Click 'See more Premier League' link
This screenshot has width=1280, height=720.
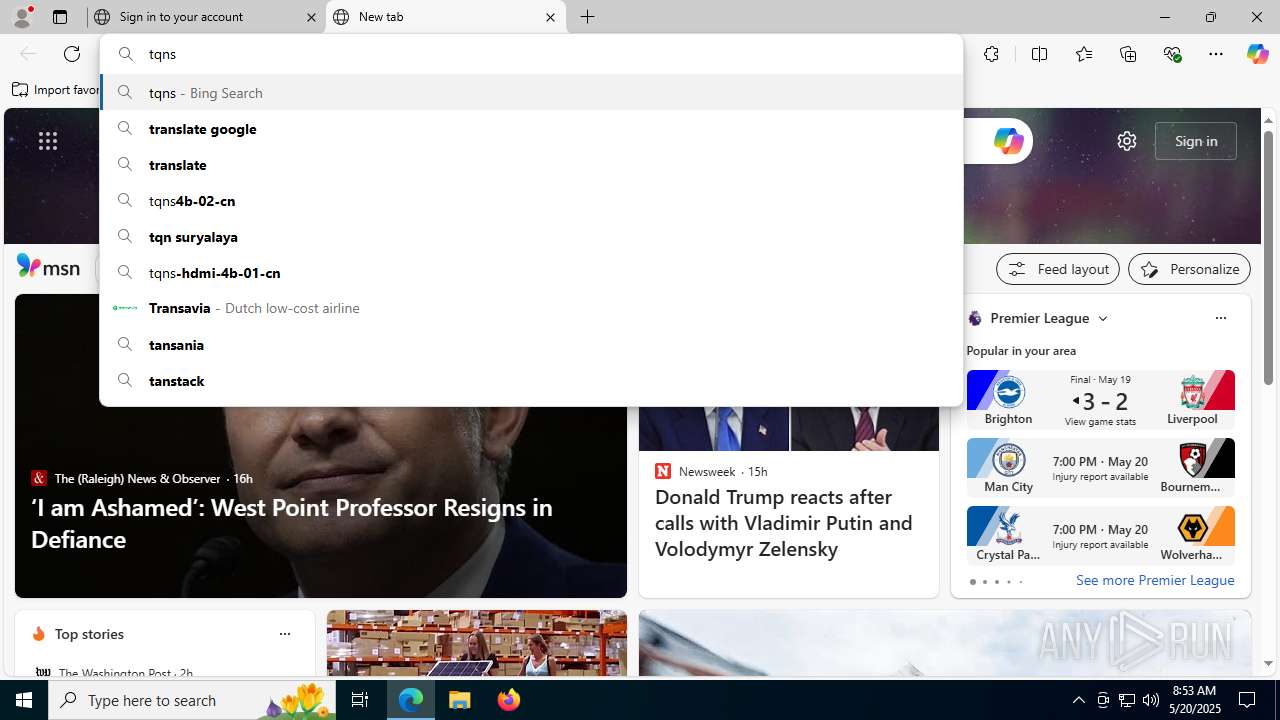click(x=1155, y=580)
